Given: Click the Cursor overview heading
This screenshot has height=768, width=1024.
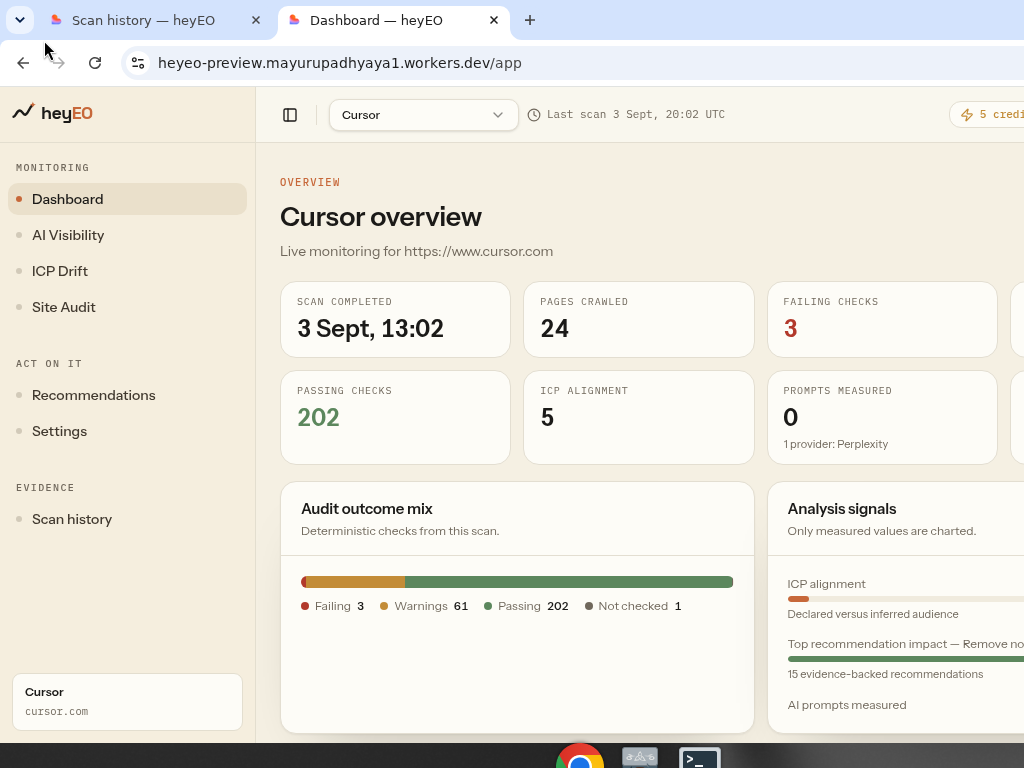Looking at the screenshot, I should (x=381, y=217).
